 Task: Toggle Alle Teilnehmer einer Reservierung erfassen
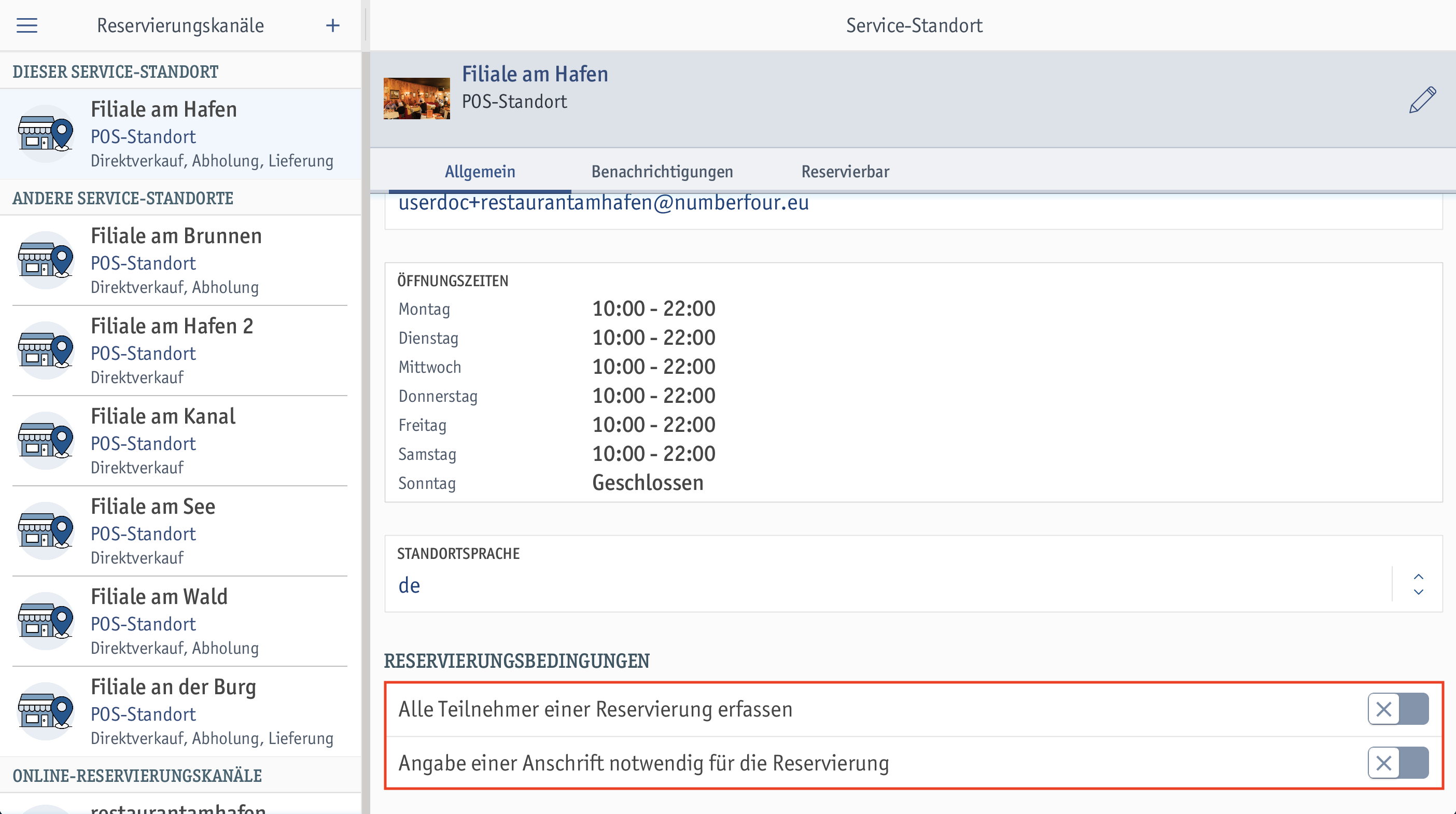coord(1398,709)
